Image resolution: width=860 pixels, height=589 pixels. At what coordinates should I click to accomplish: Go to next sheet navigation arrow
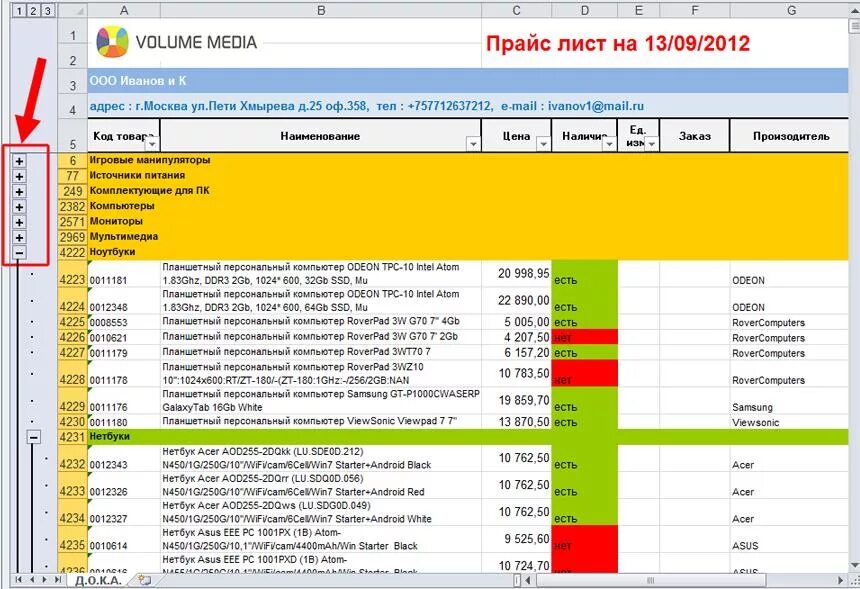pos(44,580)
